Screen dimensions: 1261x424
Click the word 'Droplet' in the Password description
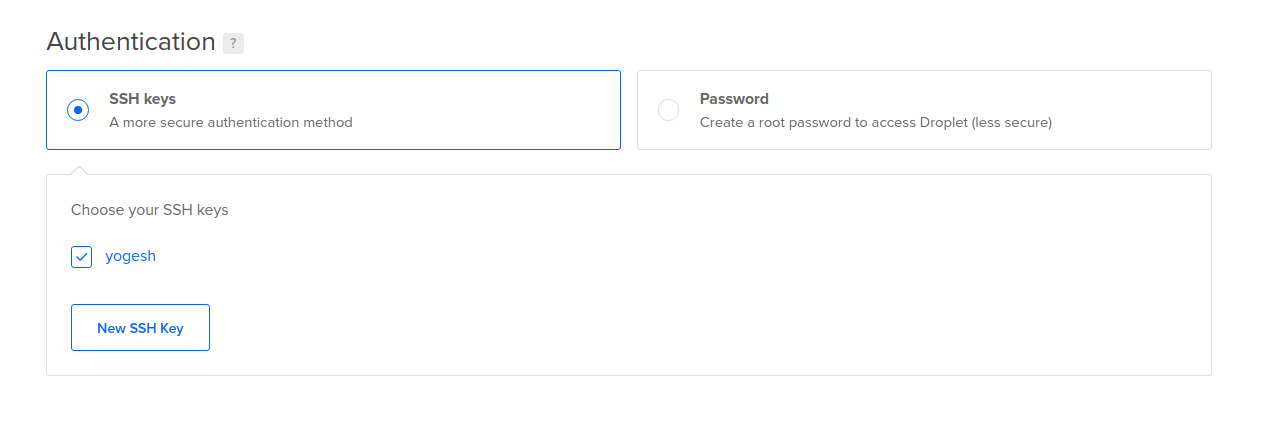pos(946,123)
